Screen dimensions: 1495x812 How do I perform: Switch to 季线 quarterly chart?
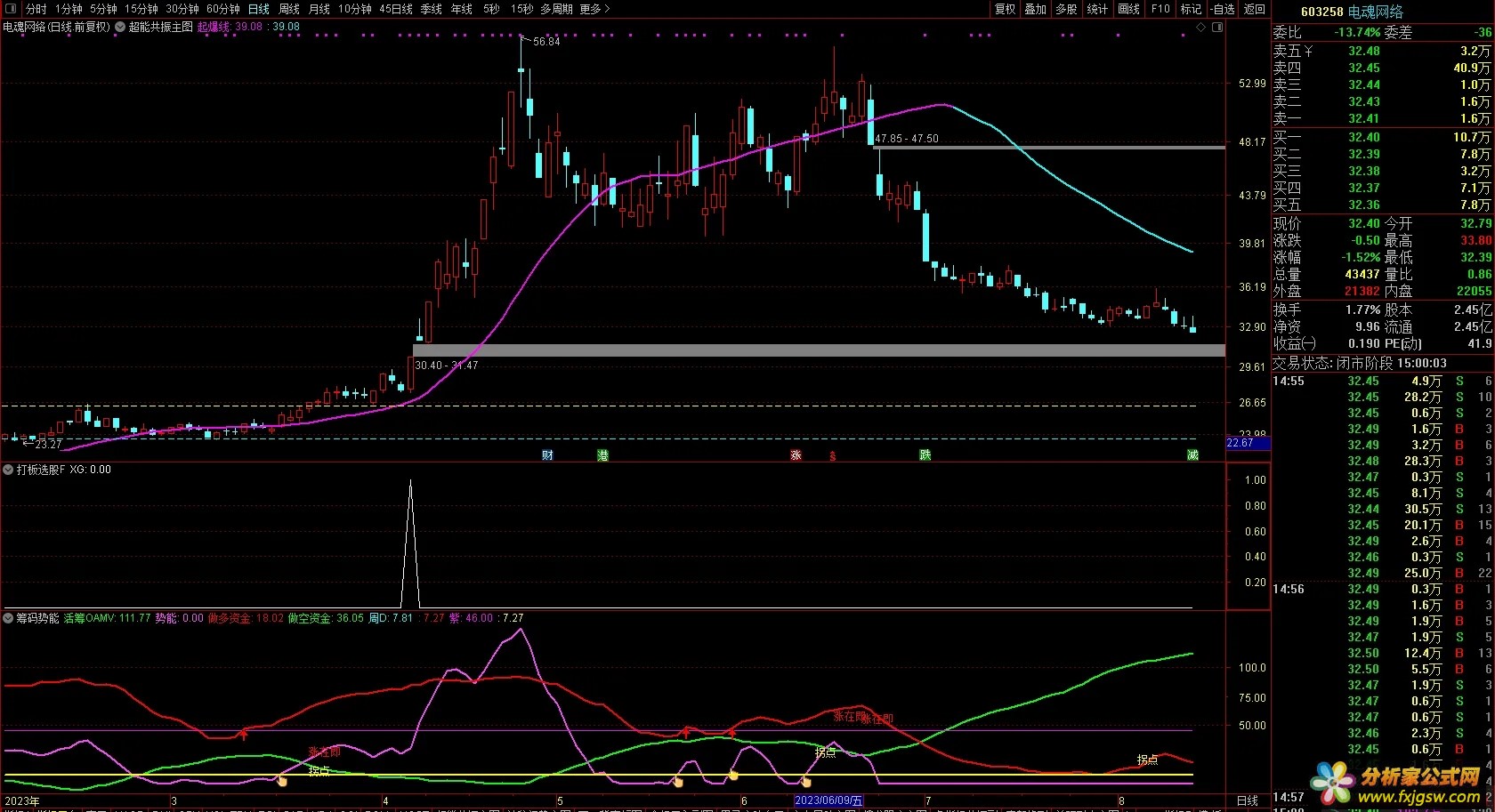pos(432,9)
